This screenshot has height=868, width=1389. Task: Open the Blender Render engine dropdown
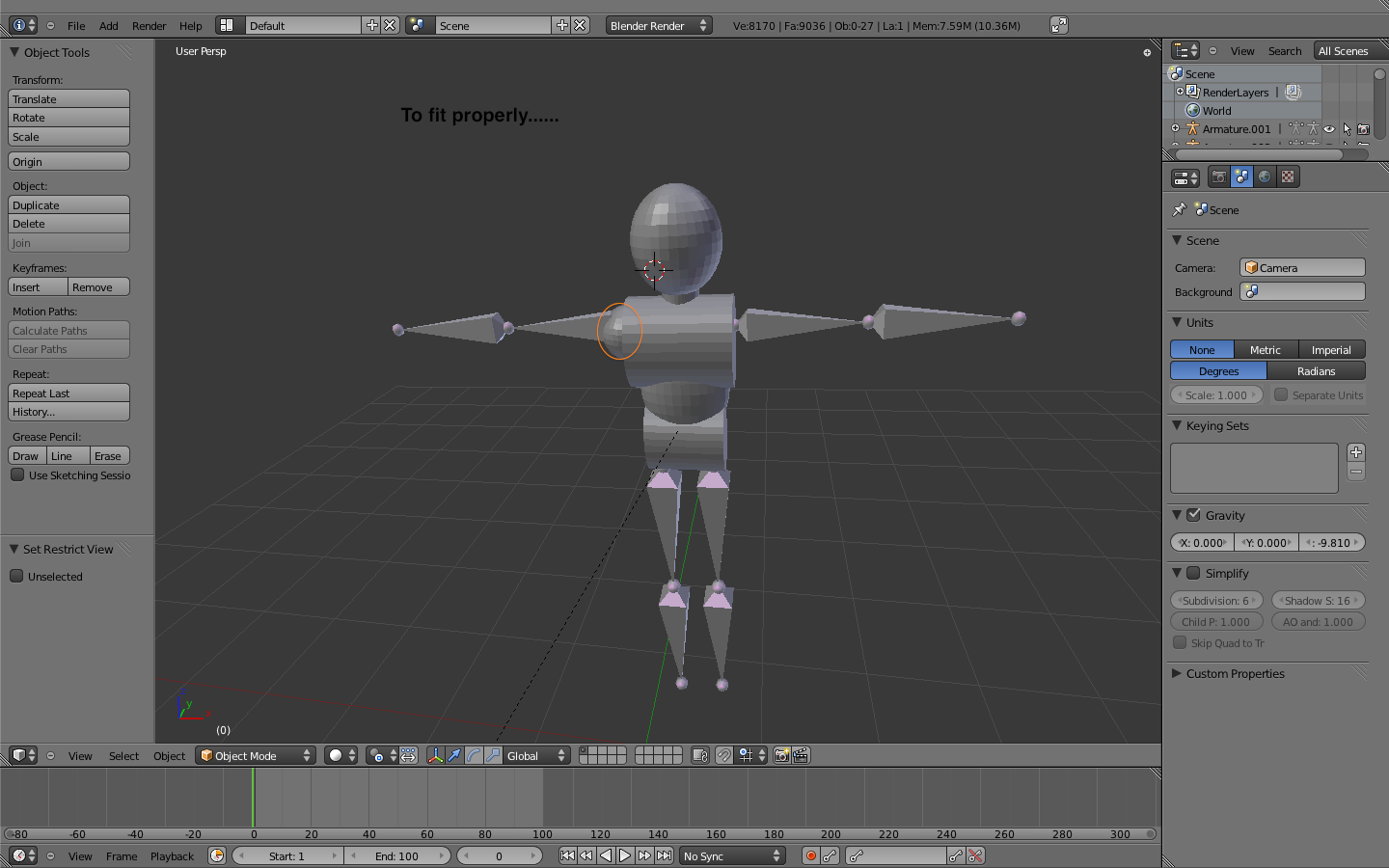click(x=658, y=25)
